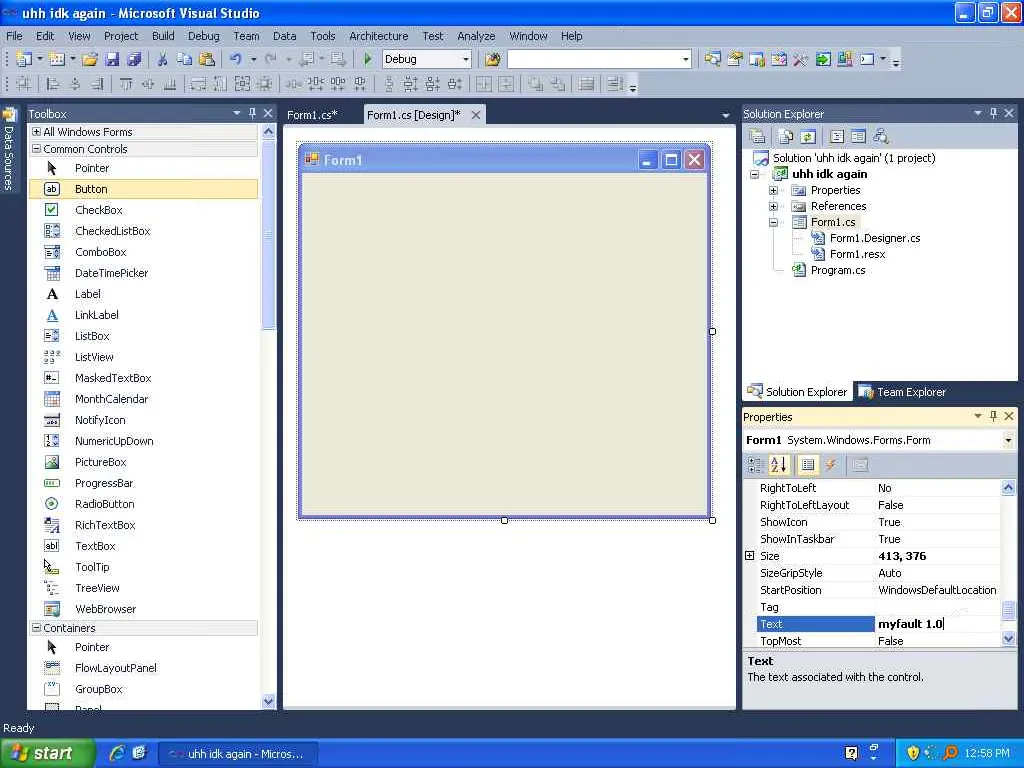This screenshot has width=1024, height=768.
Task: Click Show All Files in Solution Explorer
Action: (x=786, y=136)
